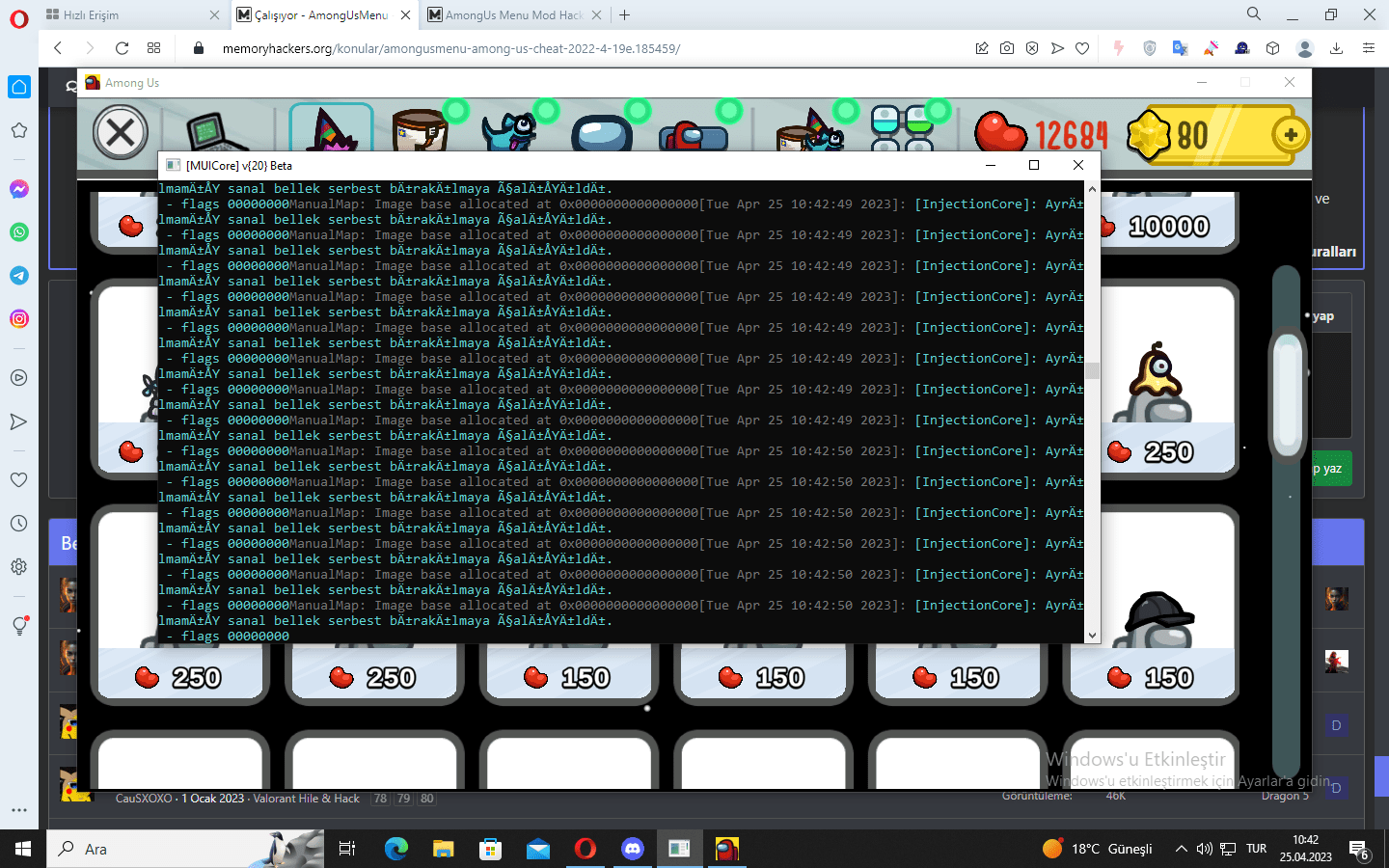
Task: Switch to AmongUs Menu Mod Hack tab
Action: tap(515, 14)
